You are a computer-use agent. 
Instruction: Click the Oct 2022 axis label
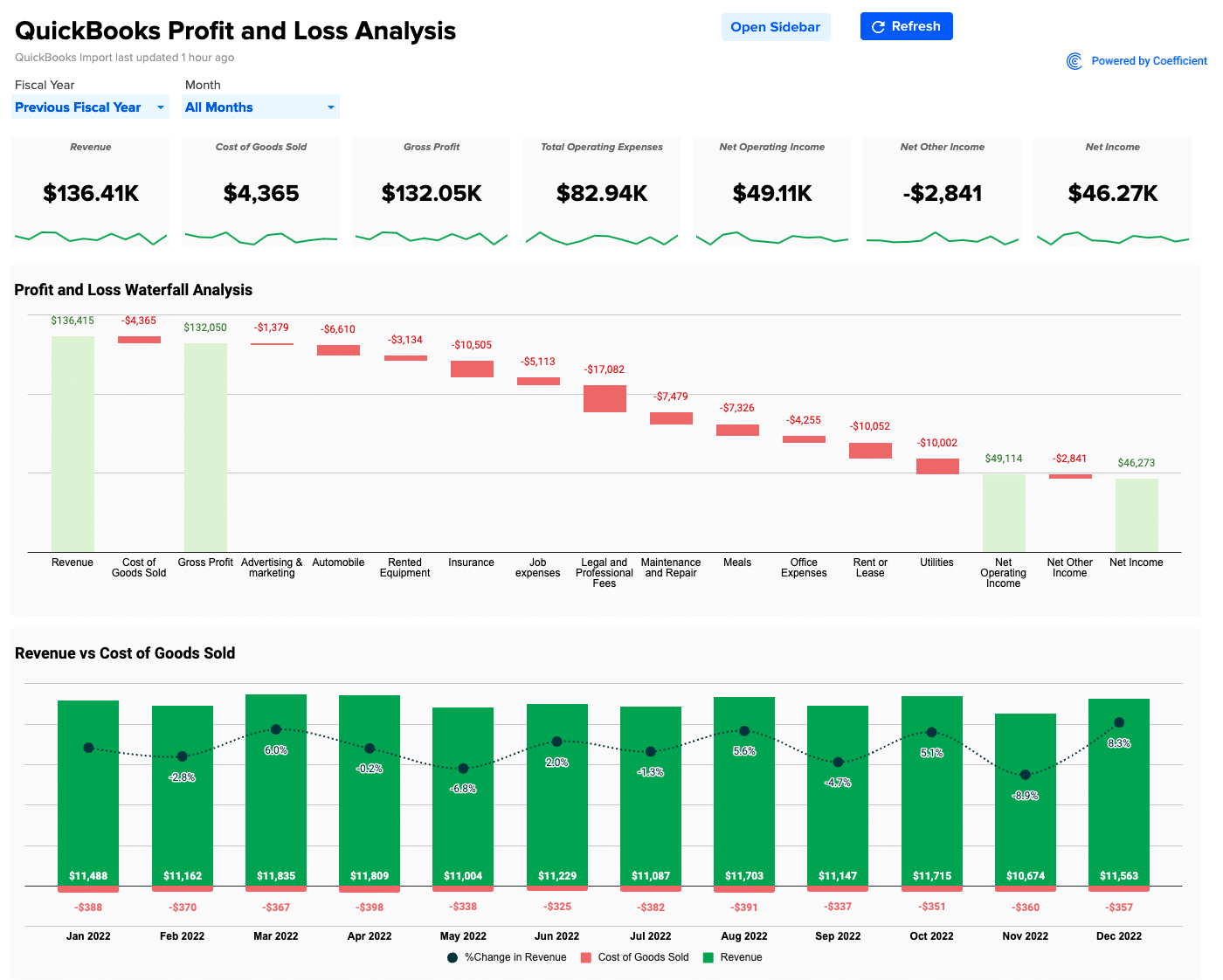(931, 936)
